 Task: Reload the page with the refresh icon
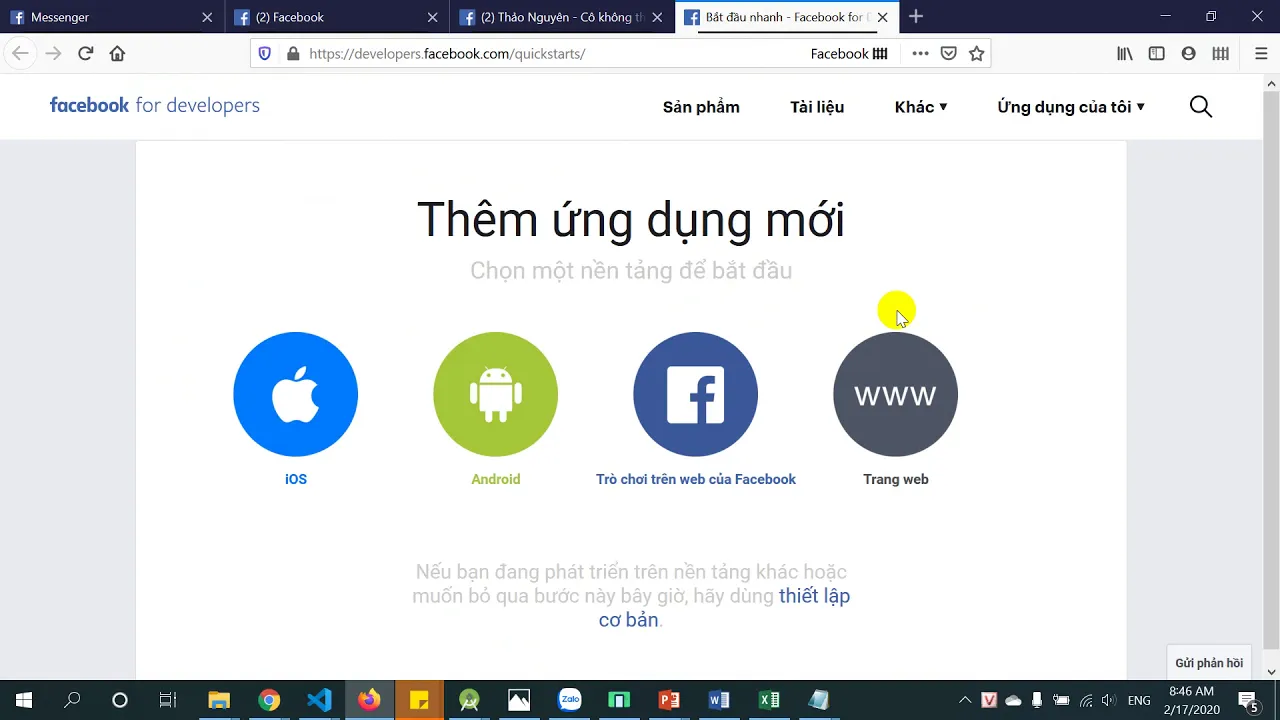pos(85,54)
